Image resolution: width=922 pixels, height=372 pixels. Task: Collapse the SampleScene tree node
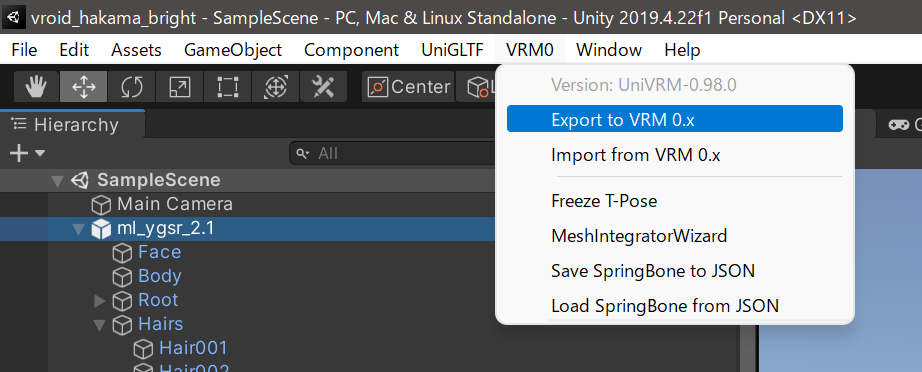[x=57, y=180]
